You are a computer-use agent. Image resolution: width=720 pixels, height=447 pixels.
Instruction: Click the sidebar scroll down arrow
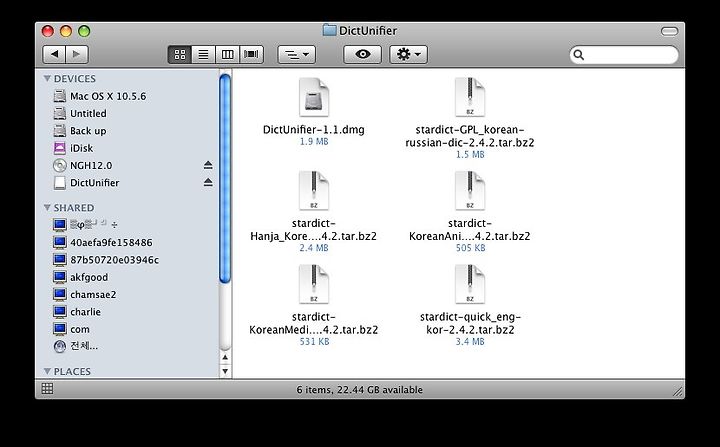[x=225, y=370]
